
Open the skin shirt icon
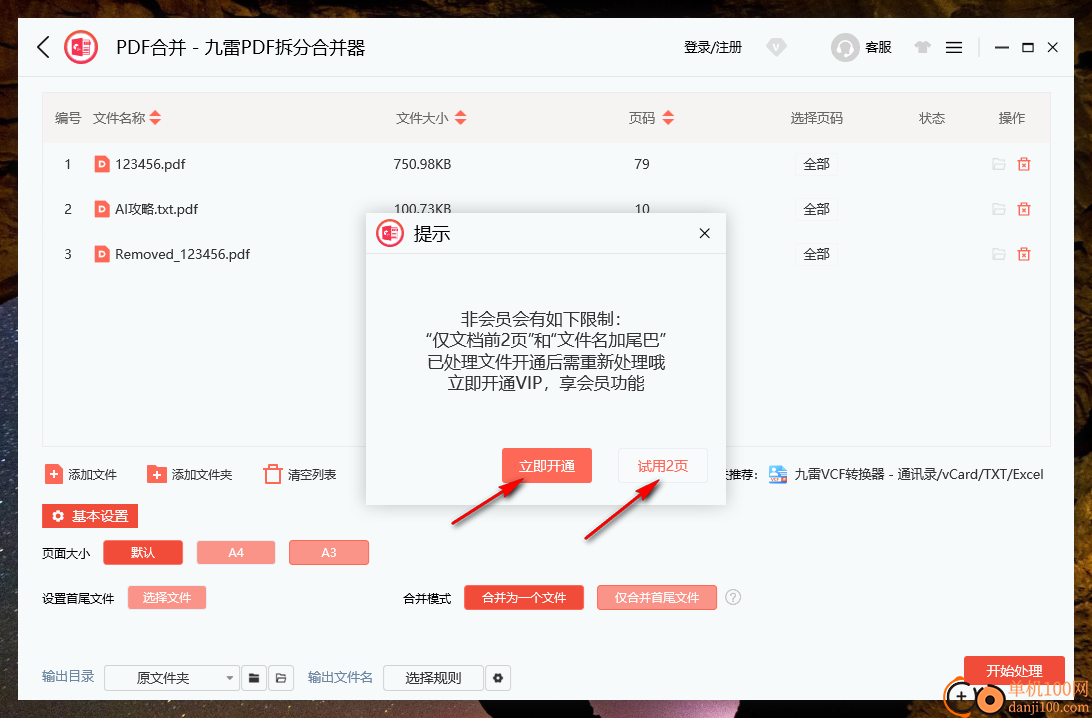tap(922, 47)
